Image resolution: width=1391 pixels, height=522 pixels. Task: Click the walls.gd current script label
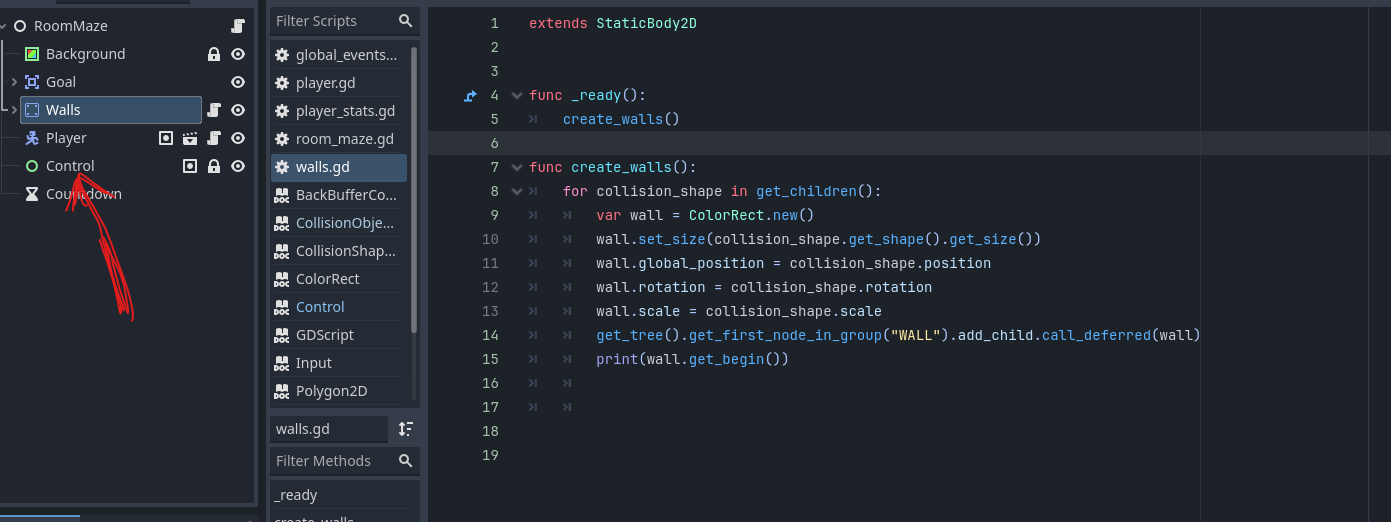329,429
